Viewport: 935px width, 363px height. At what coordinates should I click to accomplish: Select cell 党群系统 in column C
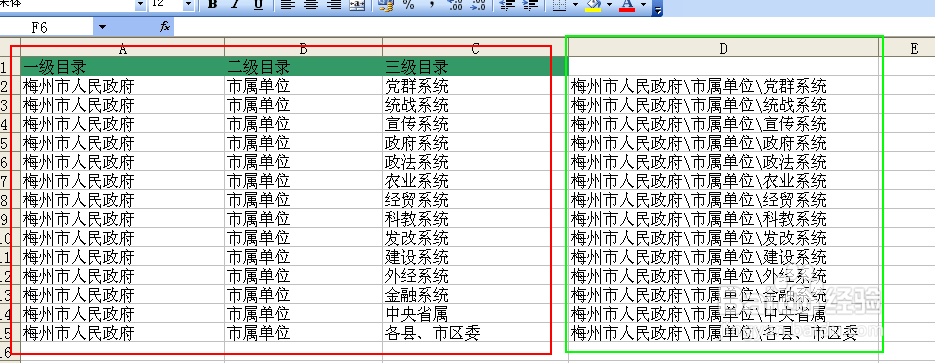coord(475,86)
